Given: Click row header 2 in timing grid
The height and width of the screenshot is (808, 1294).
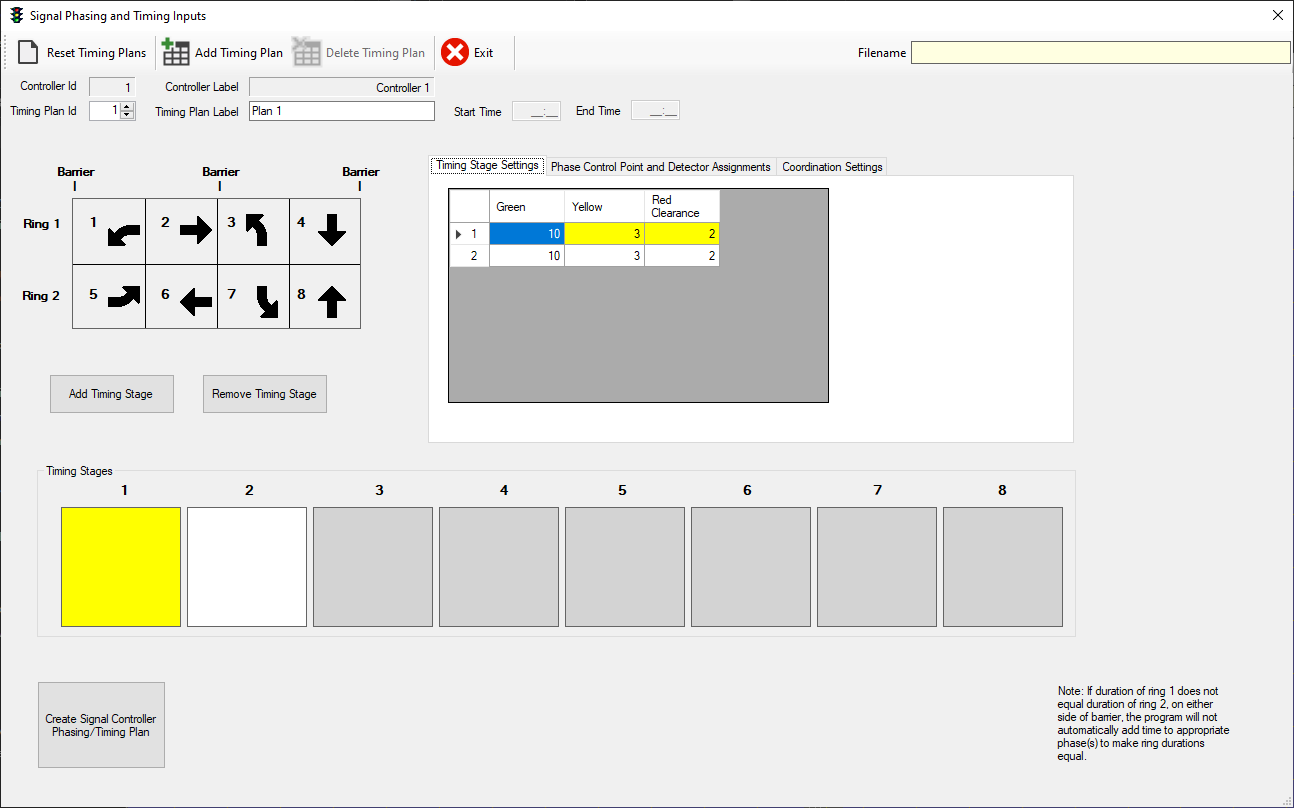Looking at the screenshot, I should coord(469,256).
